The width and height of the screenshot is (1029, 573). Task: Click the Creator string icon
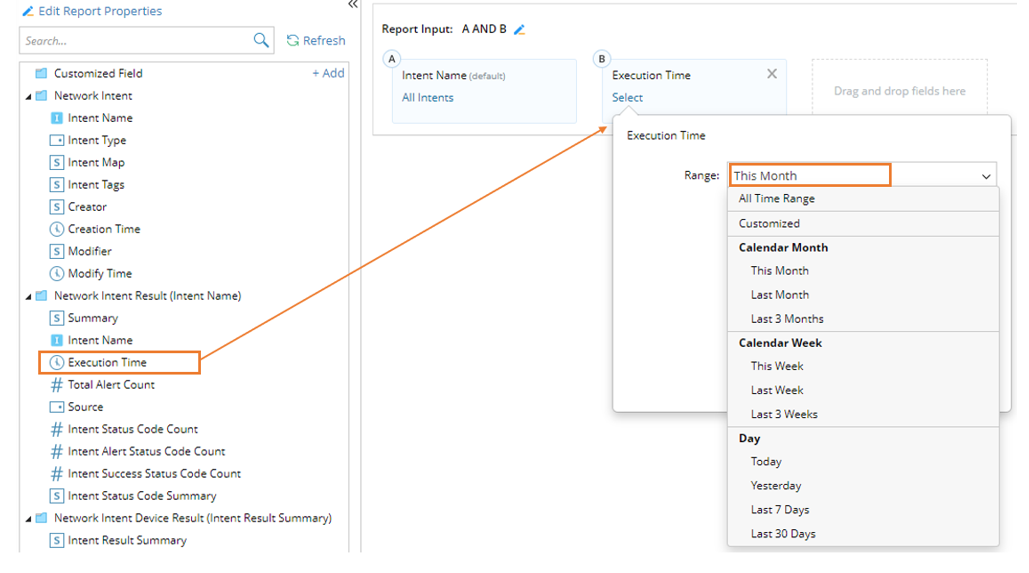[x=57, y=207]
